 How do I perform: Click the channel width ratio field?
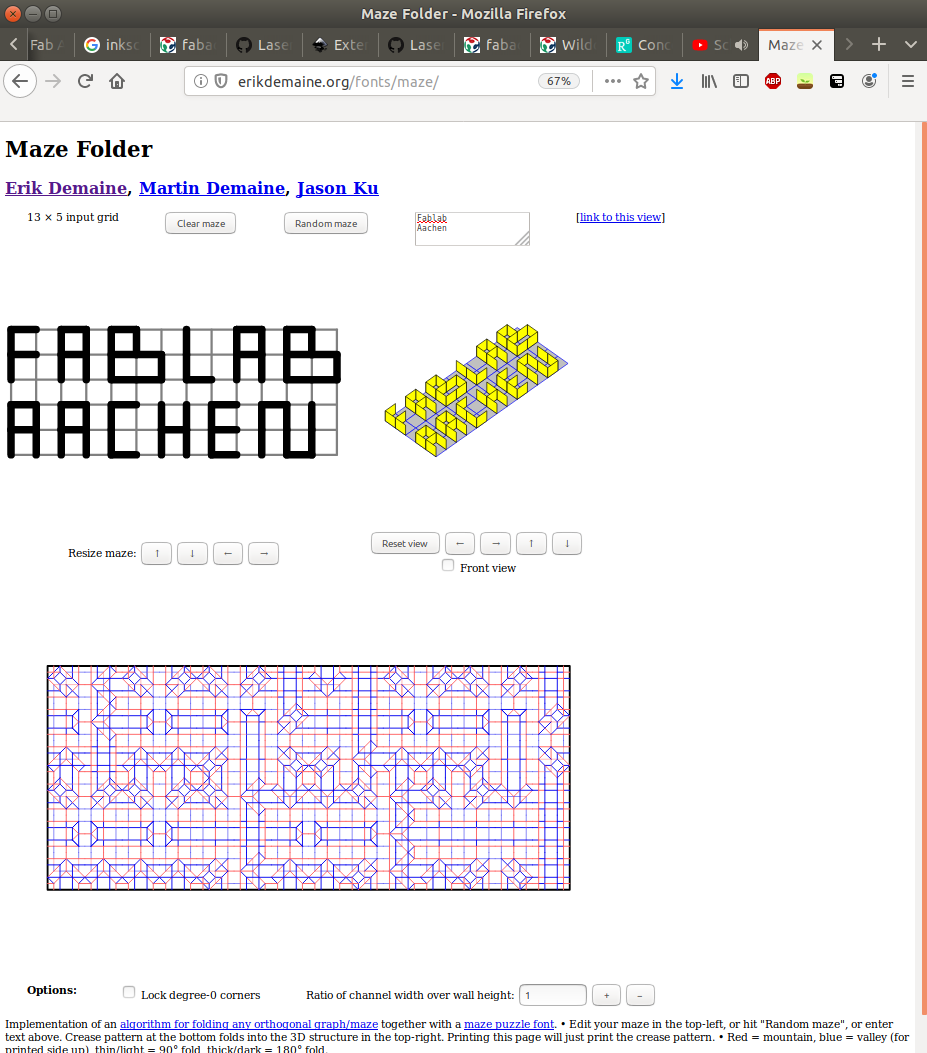[553, 995]
